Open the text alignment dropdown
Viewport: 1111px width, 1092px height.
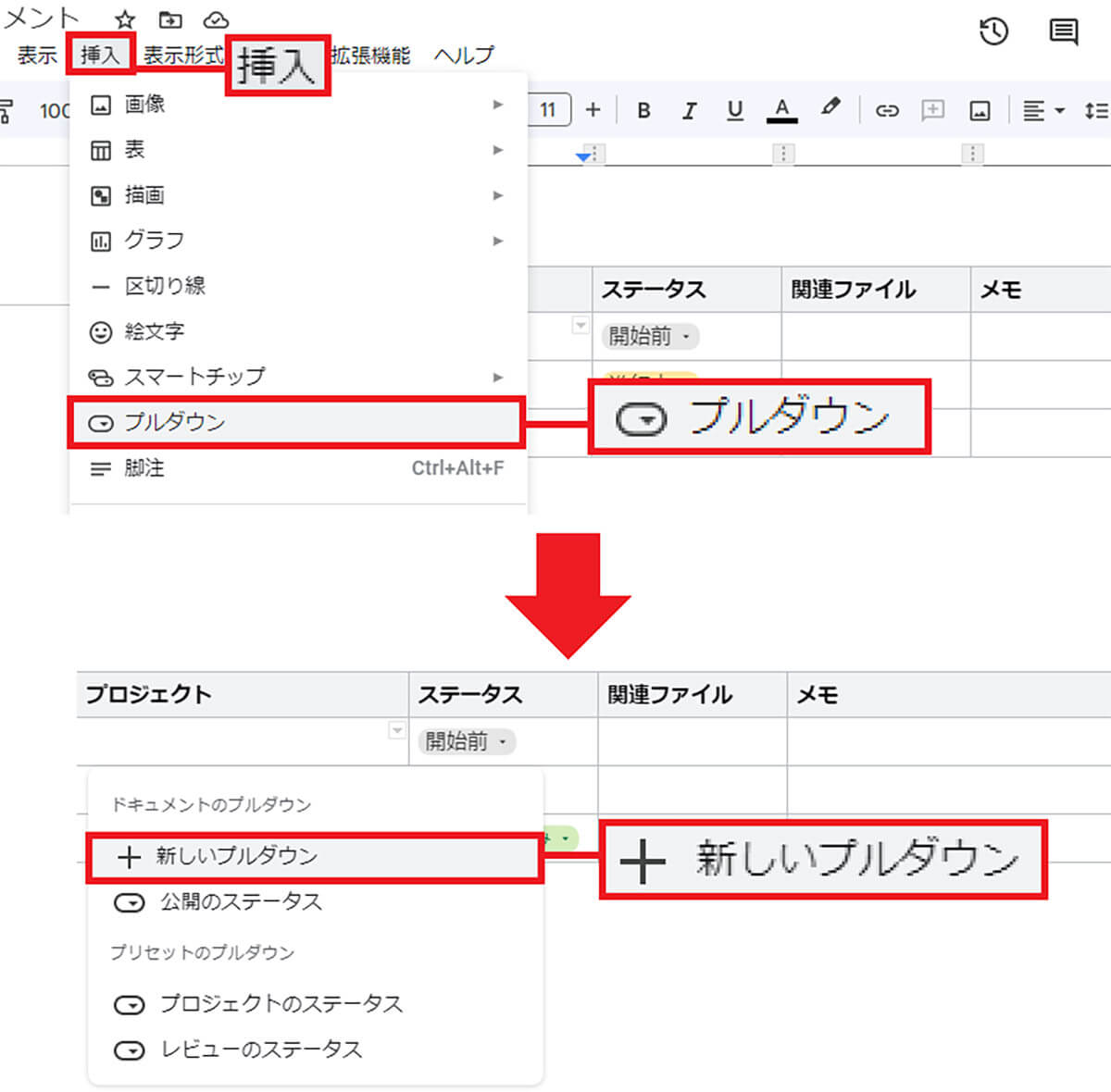coord(1043,111)
